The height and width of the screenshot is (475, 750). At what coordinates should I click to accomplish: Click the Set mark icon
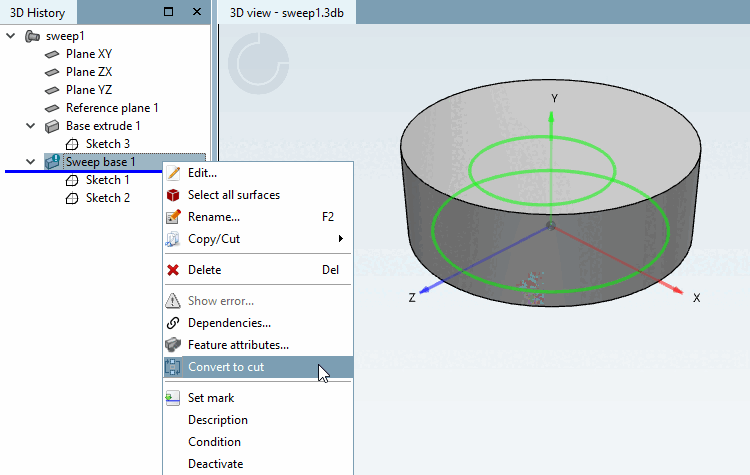point(173,398)
